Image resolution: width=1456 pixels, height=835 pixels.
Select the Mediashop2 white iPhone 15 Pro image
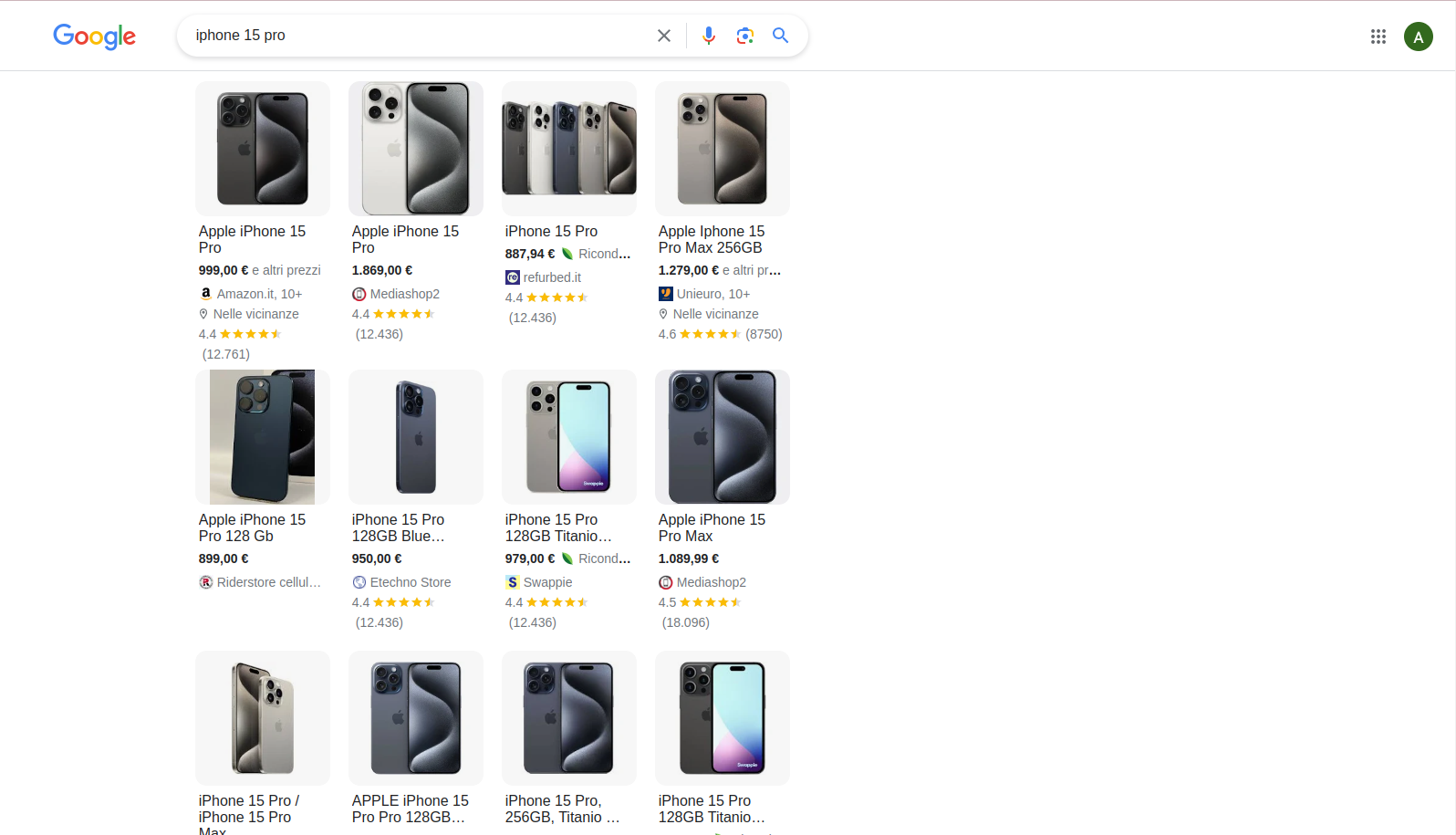(x=416, y=149)
